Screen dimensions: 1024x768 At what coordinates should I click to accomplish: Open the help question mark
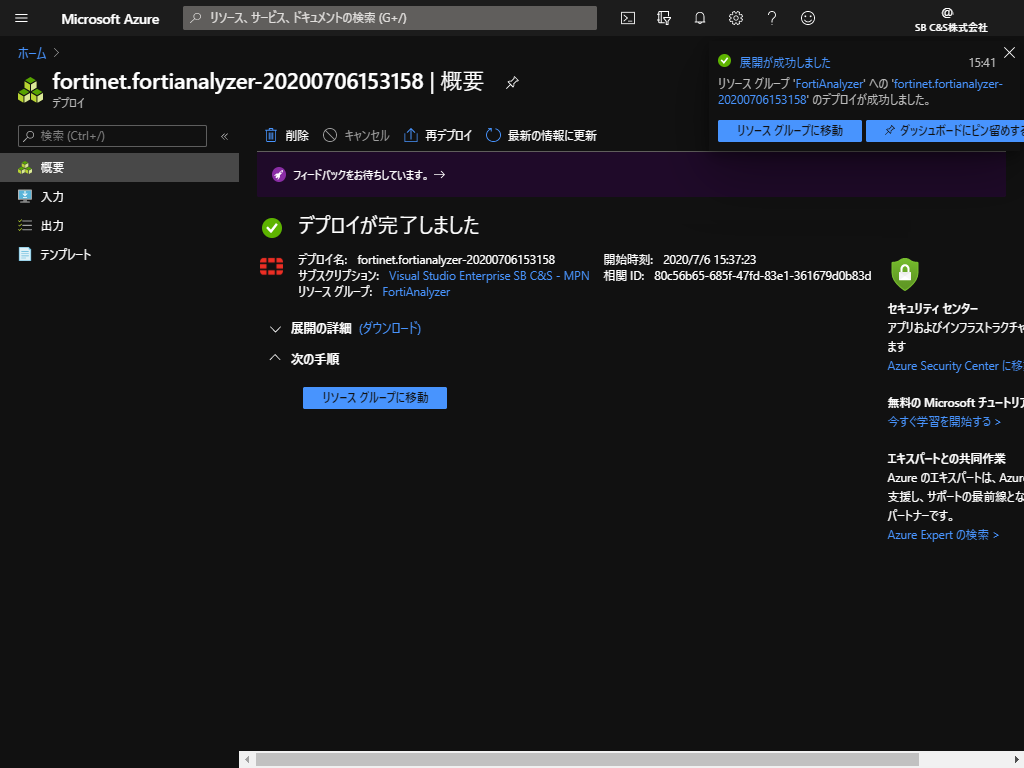click(x=771, y=18)
